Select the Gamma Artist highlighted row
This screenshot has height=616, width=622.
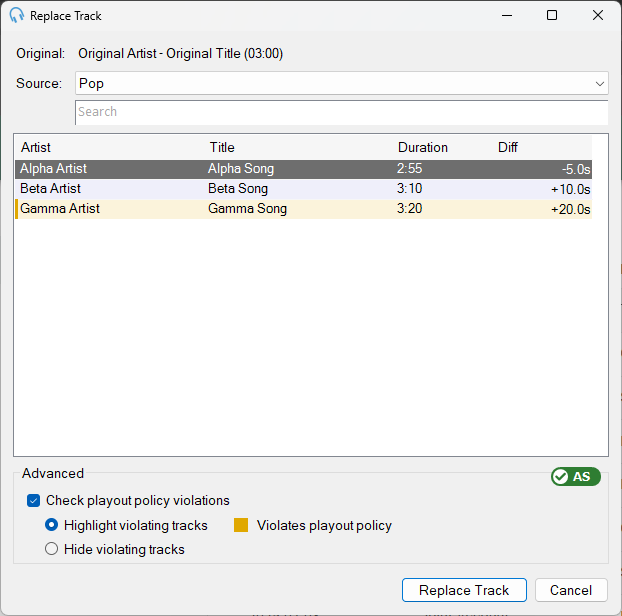pyautogui.click(x=303, y=209)
